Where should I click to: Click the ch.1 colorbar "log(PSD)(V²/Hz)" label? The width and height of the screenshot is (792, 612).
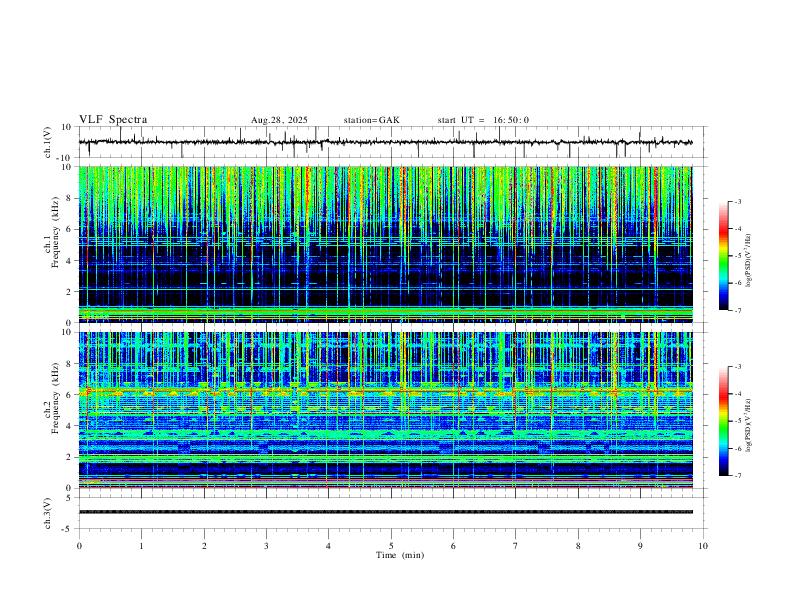tap(749, 261)
